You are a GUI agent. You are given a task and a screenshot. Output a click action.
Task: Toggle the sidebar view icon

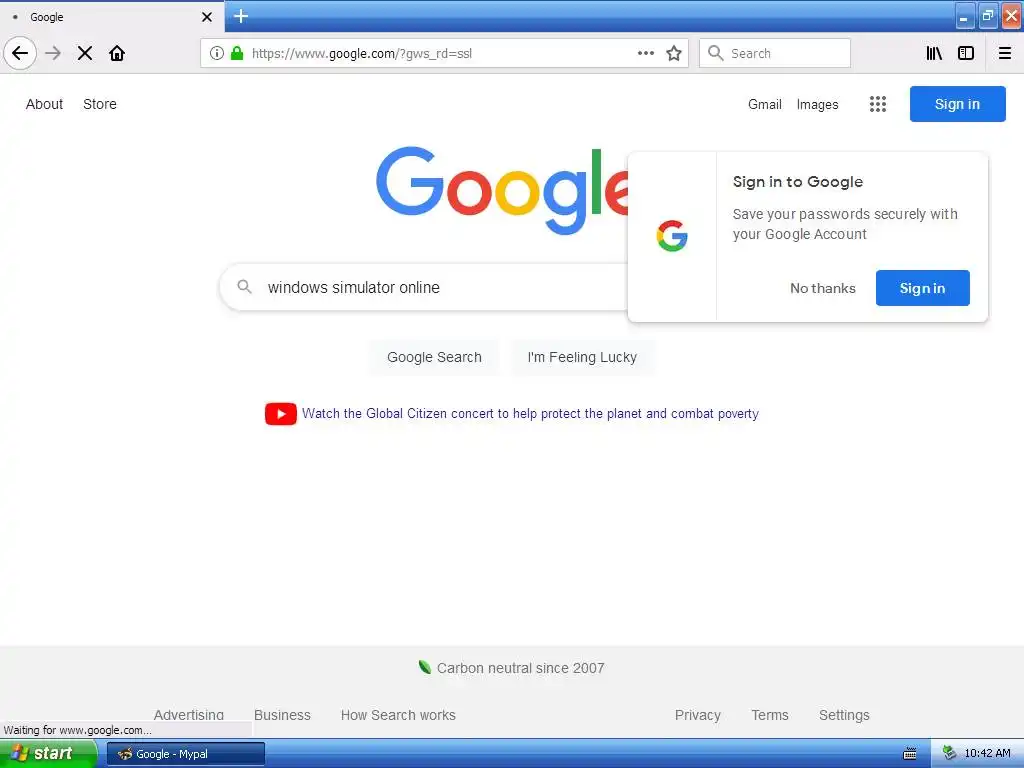coord(966,53)
